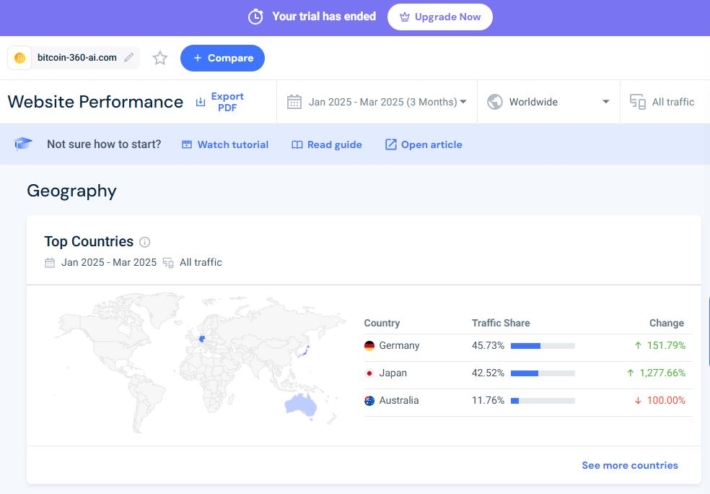Image resolution: width=710 pixels, height=494 pixels.
Task: Click the devices icon beside All traffic header
Action: click(638, 102)
